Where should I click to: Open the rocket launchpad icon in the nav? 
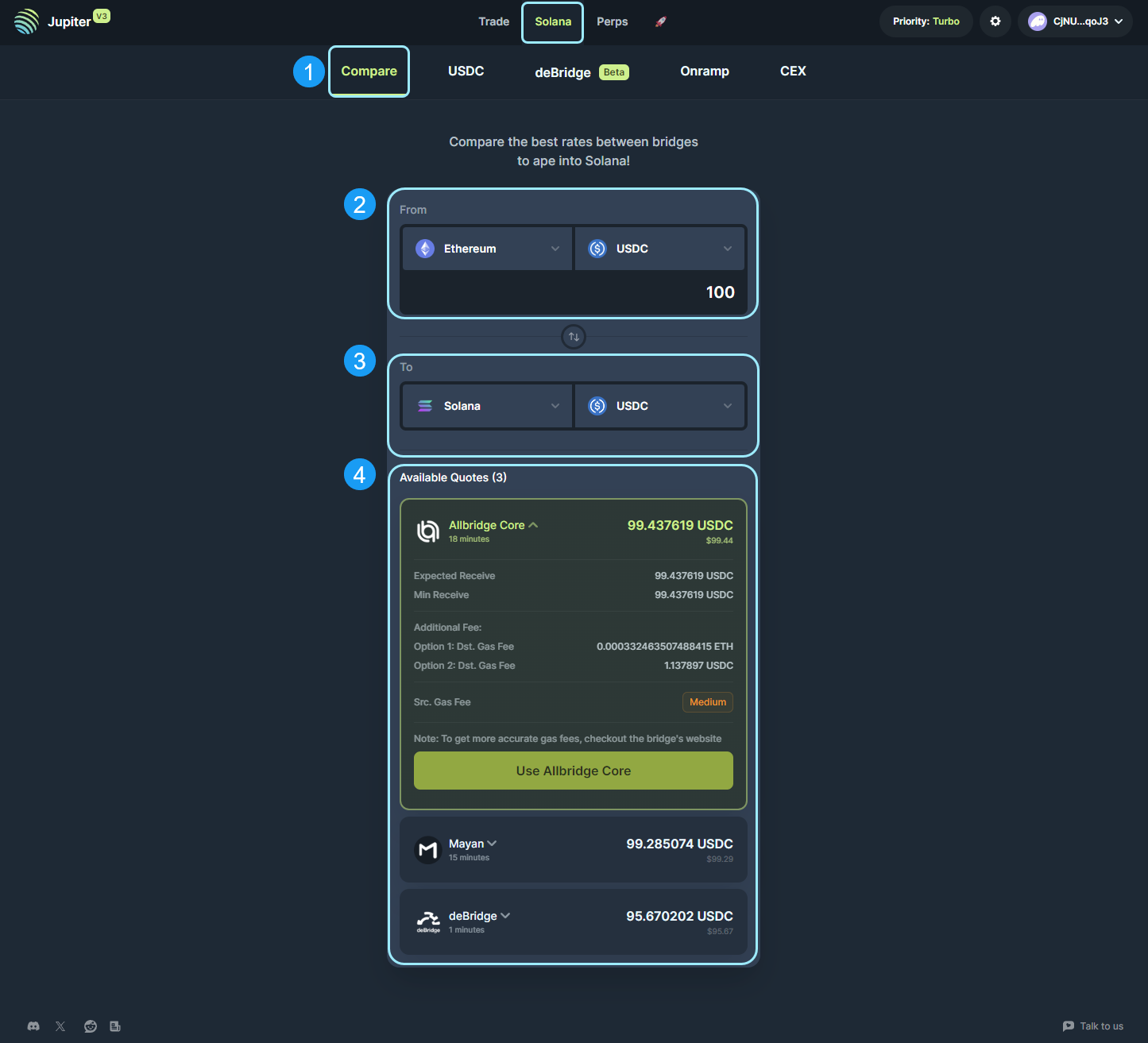tap(660, 21)
